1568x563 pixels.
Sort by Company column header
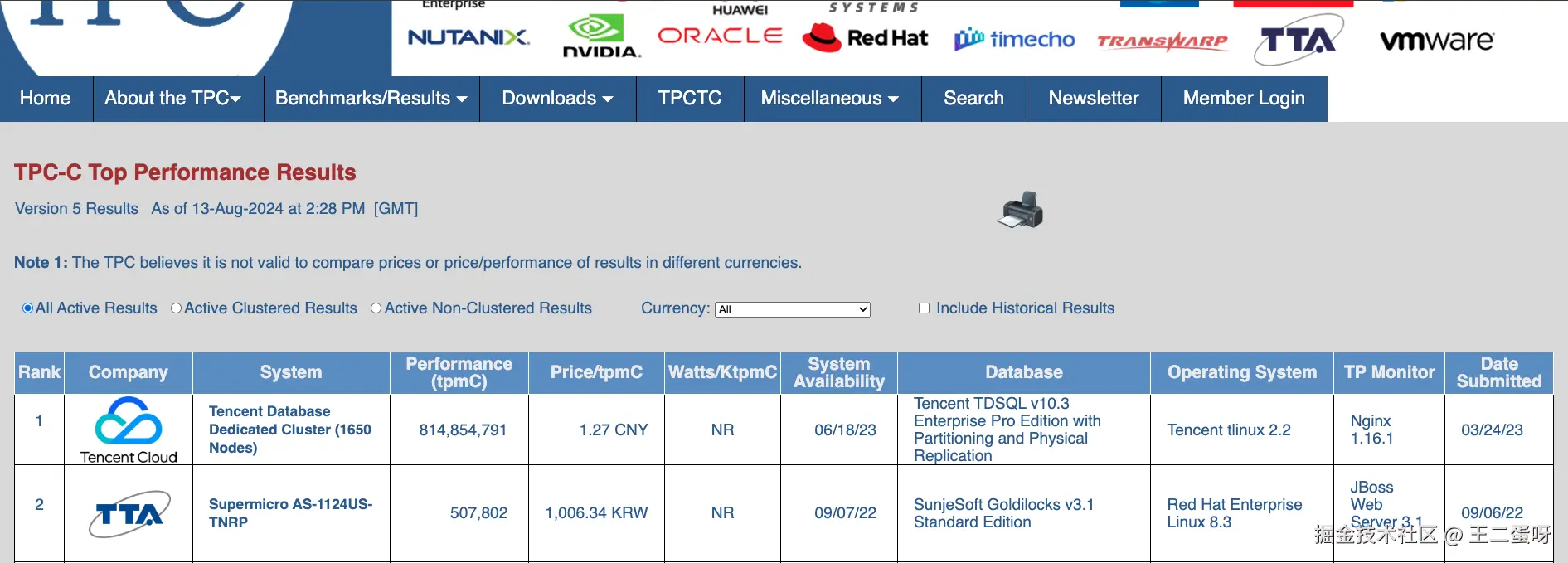point(129,373)
